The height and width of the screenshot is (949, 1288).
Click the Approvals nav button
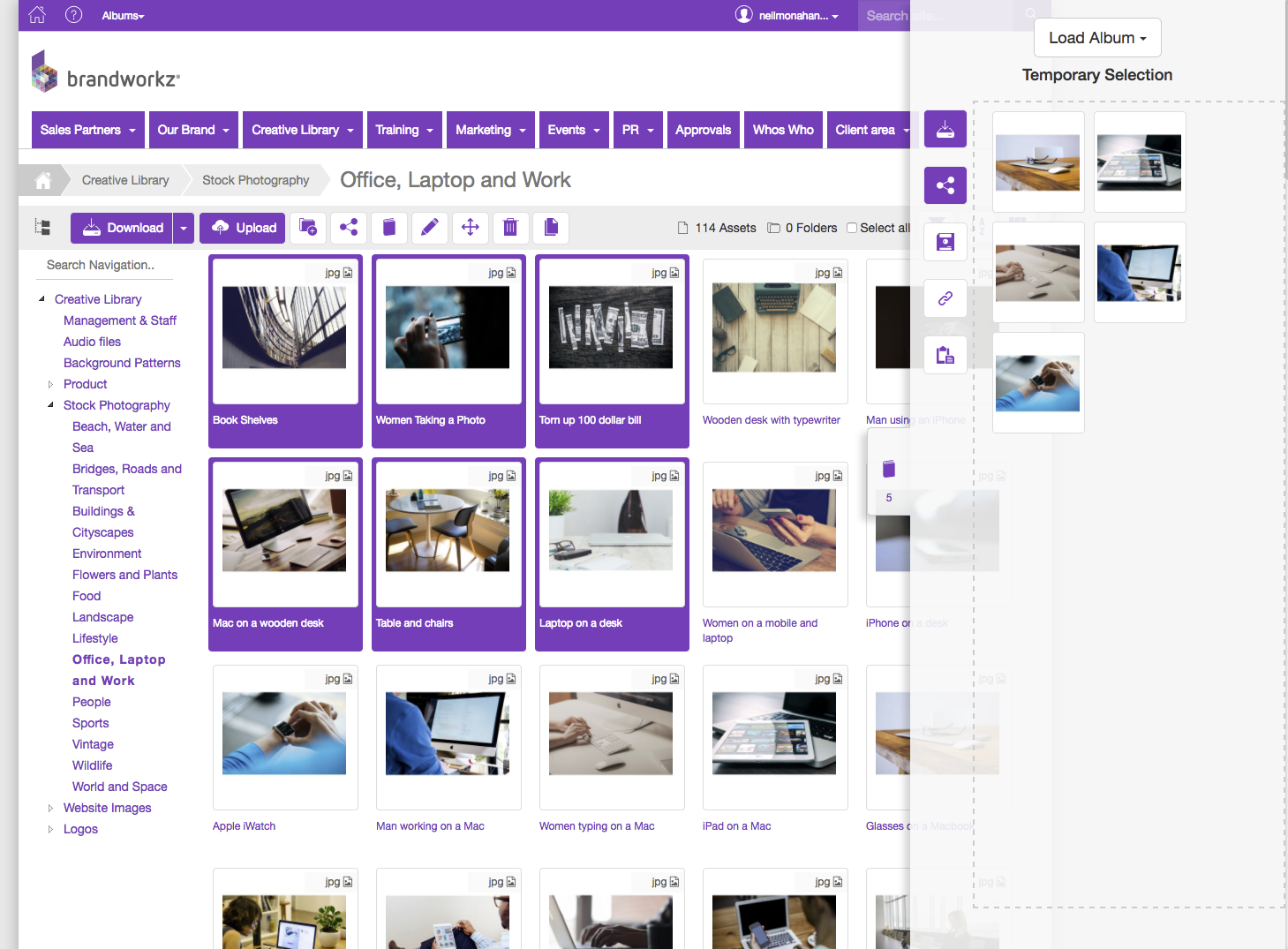703,130
